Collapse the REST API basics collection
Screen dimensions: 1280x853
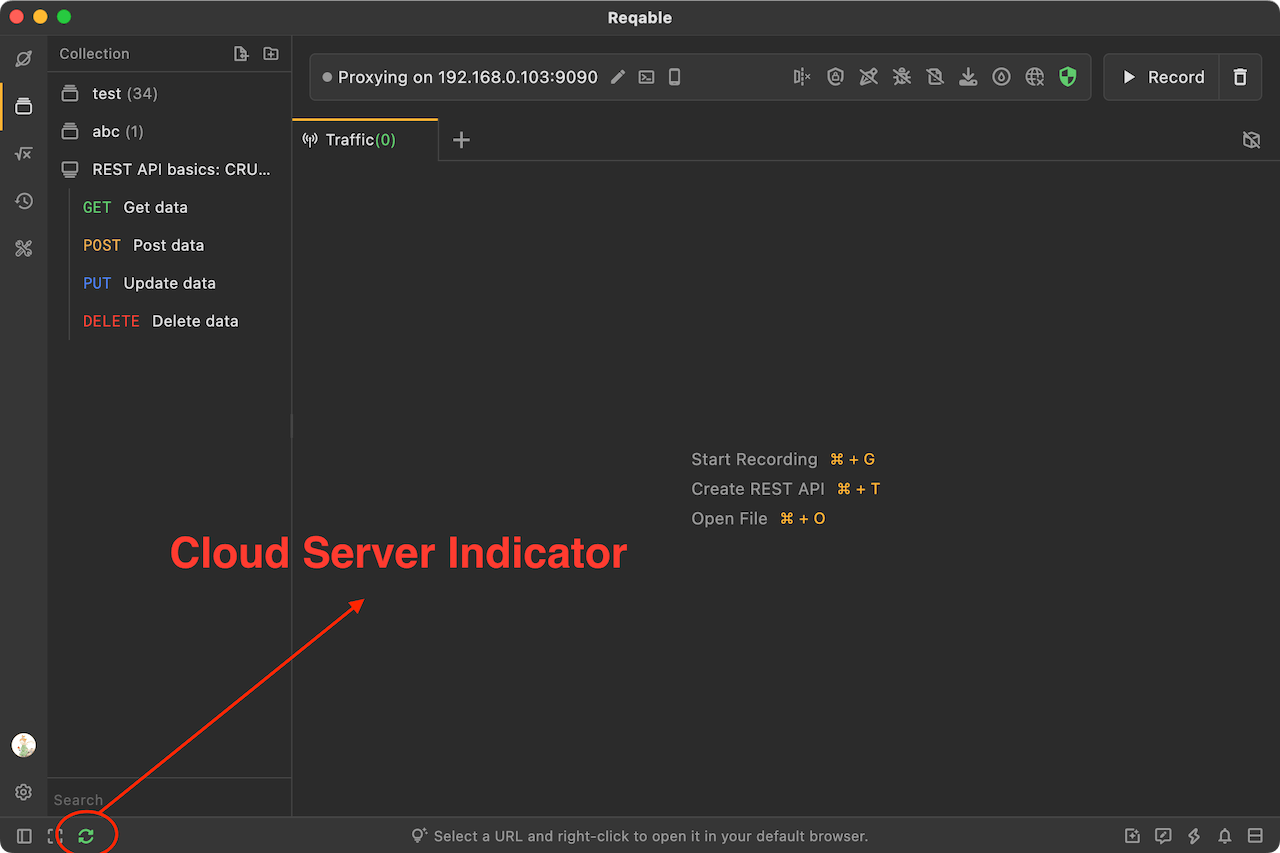180,170
